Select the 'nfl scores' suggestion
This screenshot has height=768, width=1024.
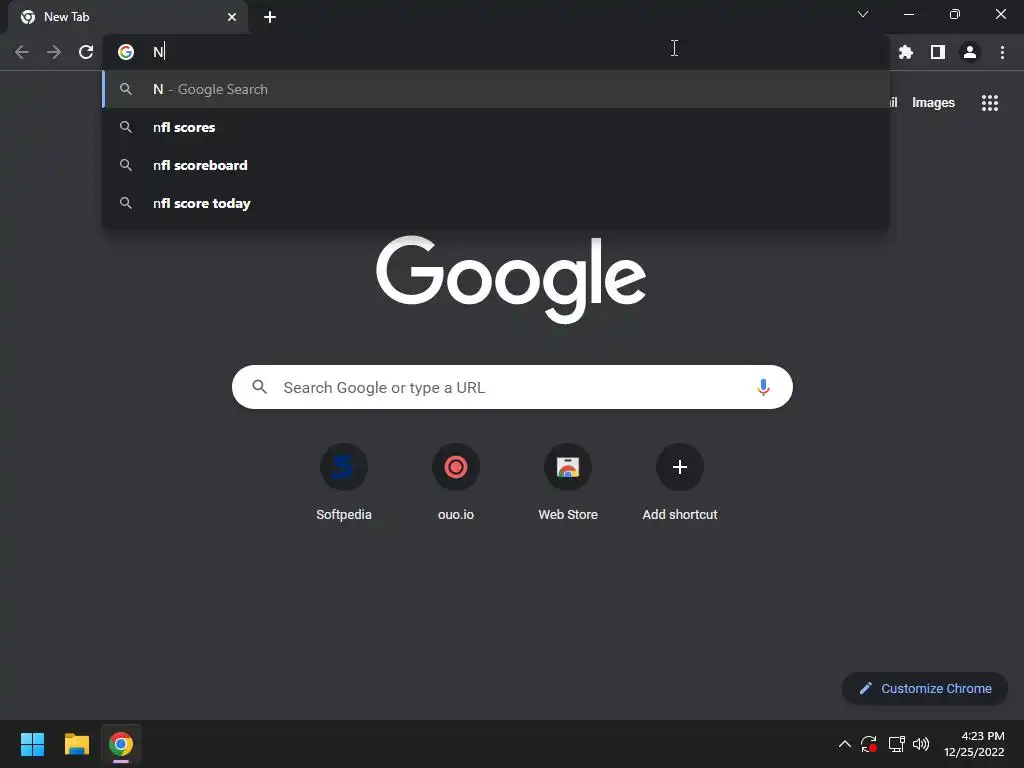[496, 127]
